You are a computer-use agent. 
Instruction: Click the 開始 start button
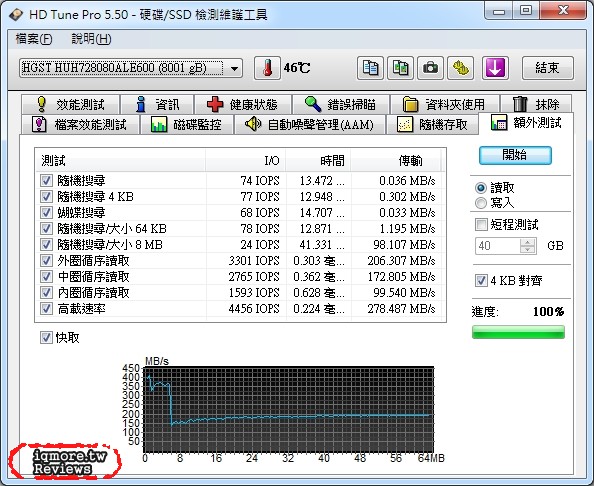click(515, 155)
